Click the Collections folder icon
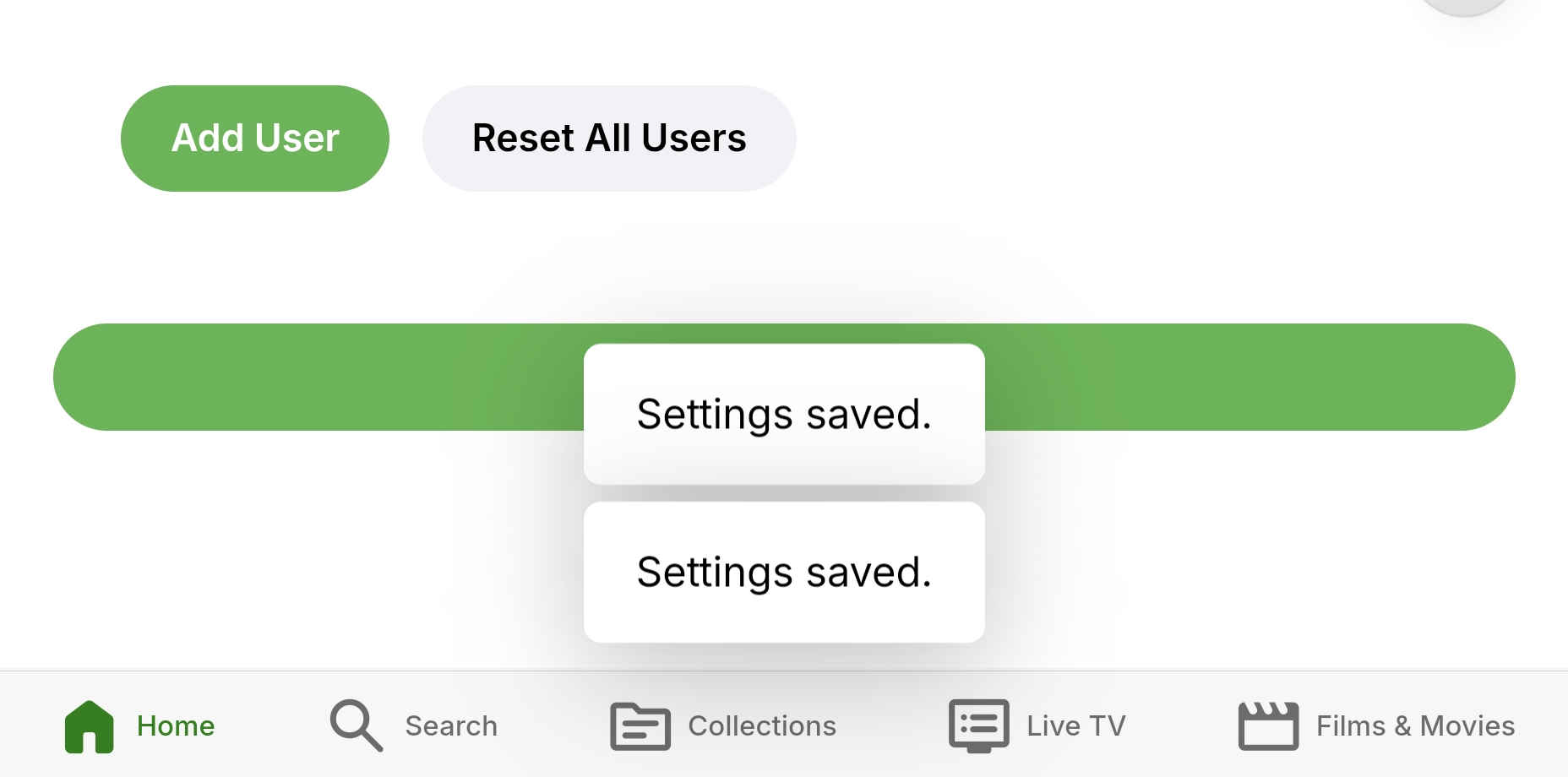The width and height of the screenshot is (1568, 777). point(640,726)
